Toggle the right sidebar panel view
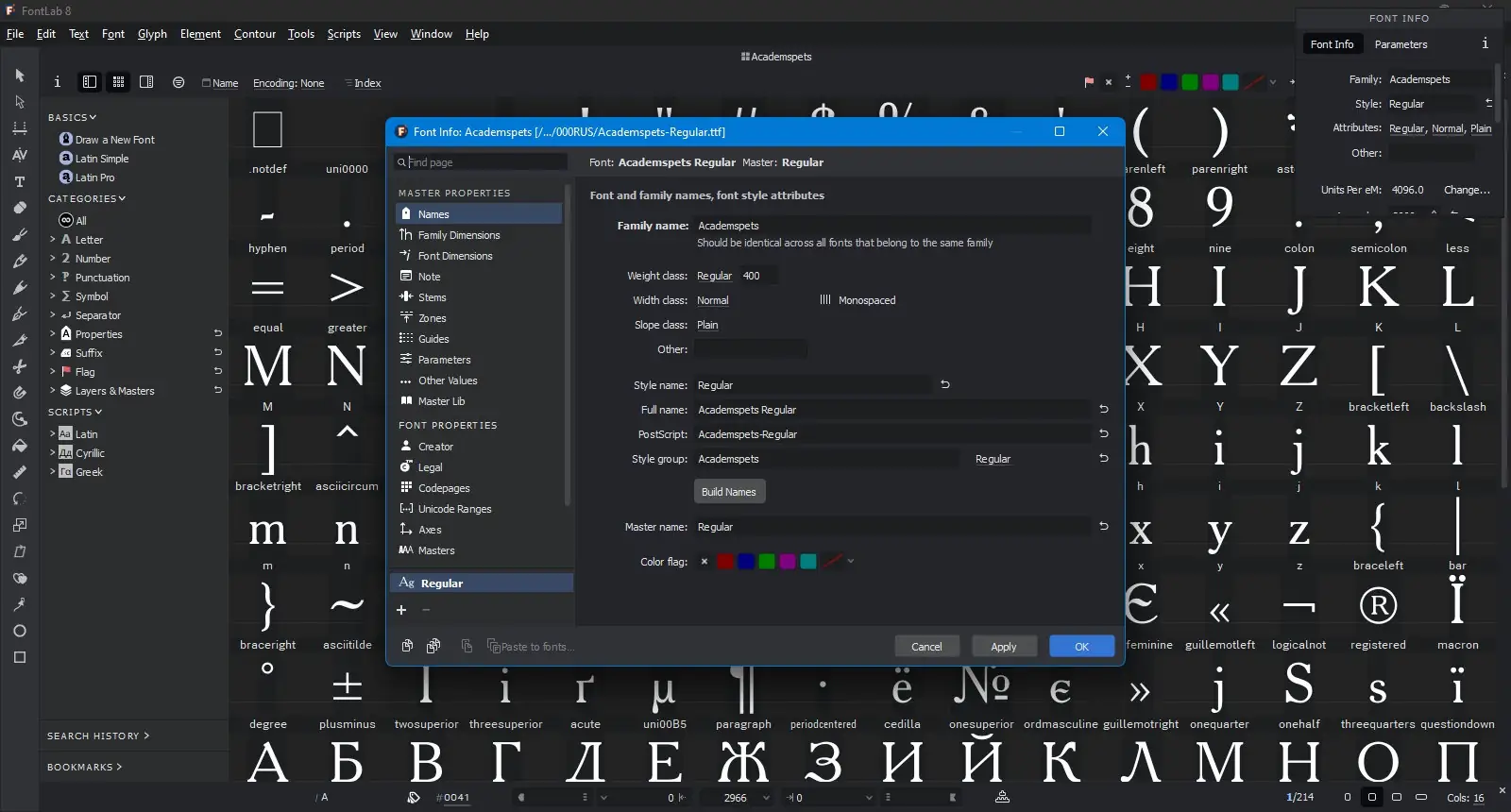The image size is (1511, 812). 146,82
